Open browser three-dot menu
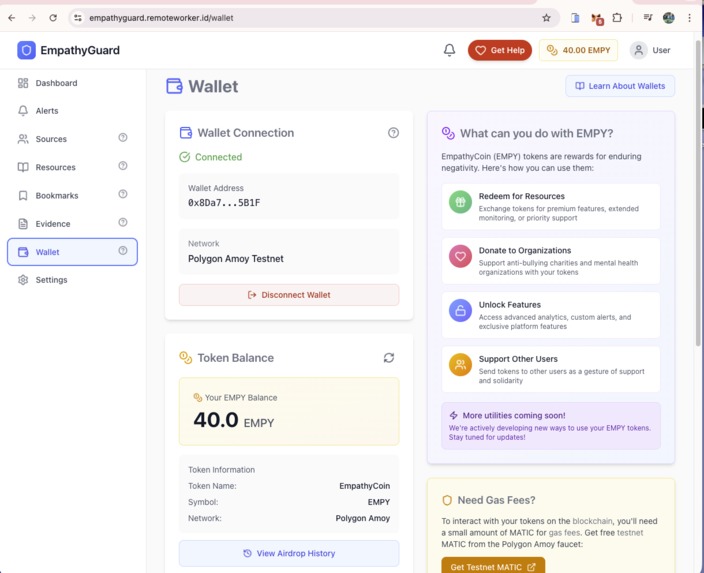The image size is (704, 573). pyautogui.click(x=689, y=18)
